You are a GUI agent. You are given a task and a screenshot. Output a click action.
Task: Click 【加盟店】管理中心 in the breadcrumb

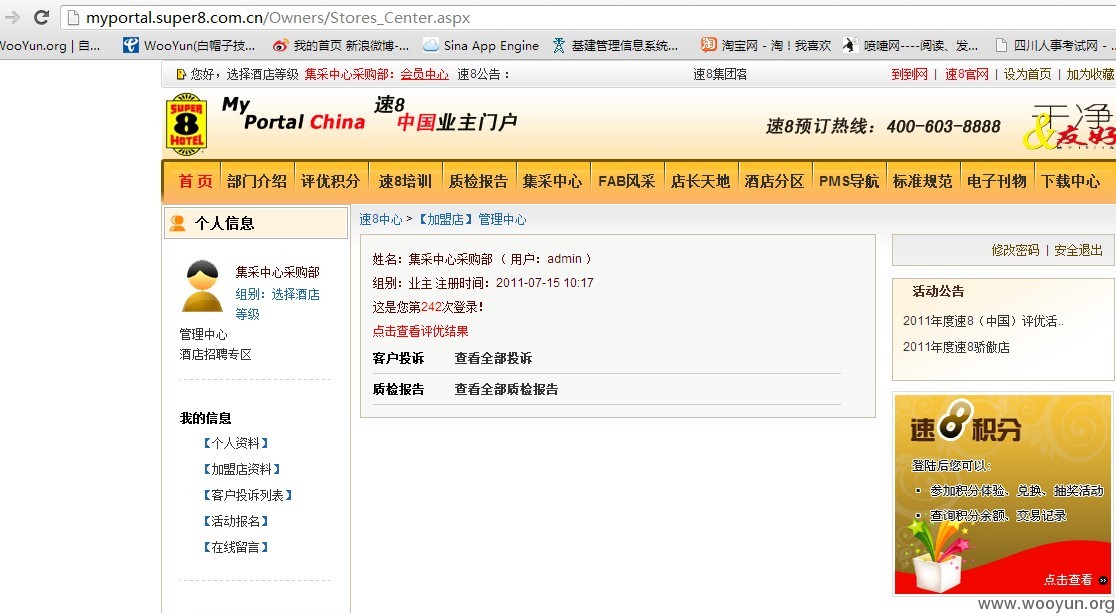[x=470, y=219]
